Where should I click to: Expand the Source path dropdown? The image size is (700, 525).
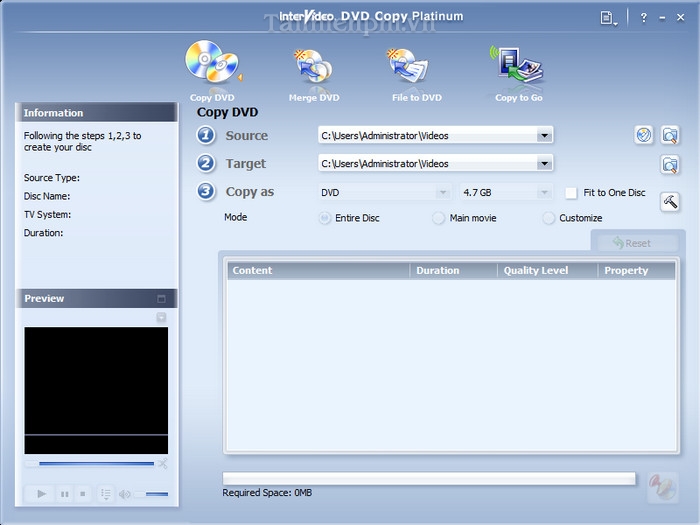(544, 136)
